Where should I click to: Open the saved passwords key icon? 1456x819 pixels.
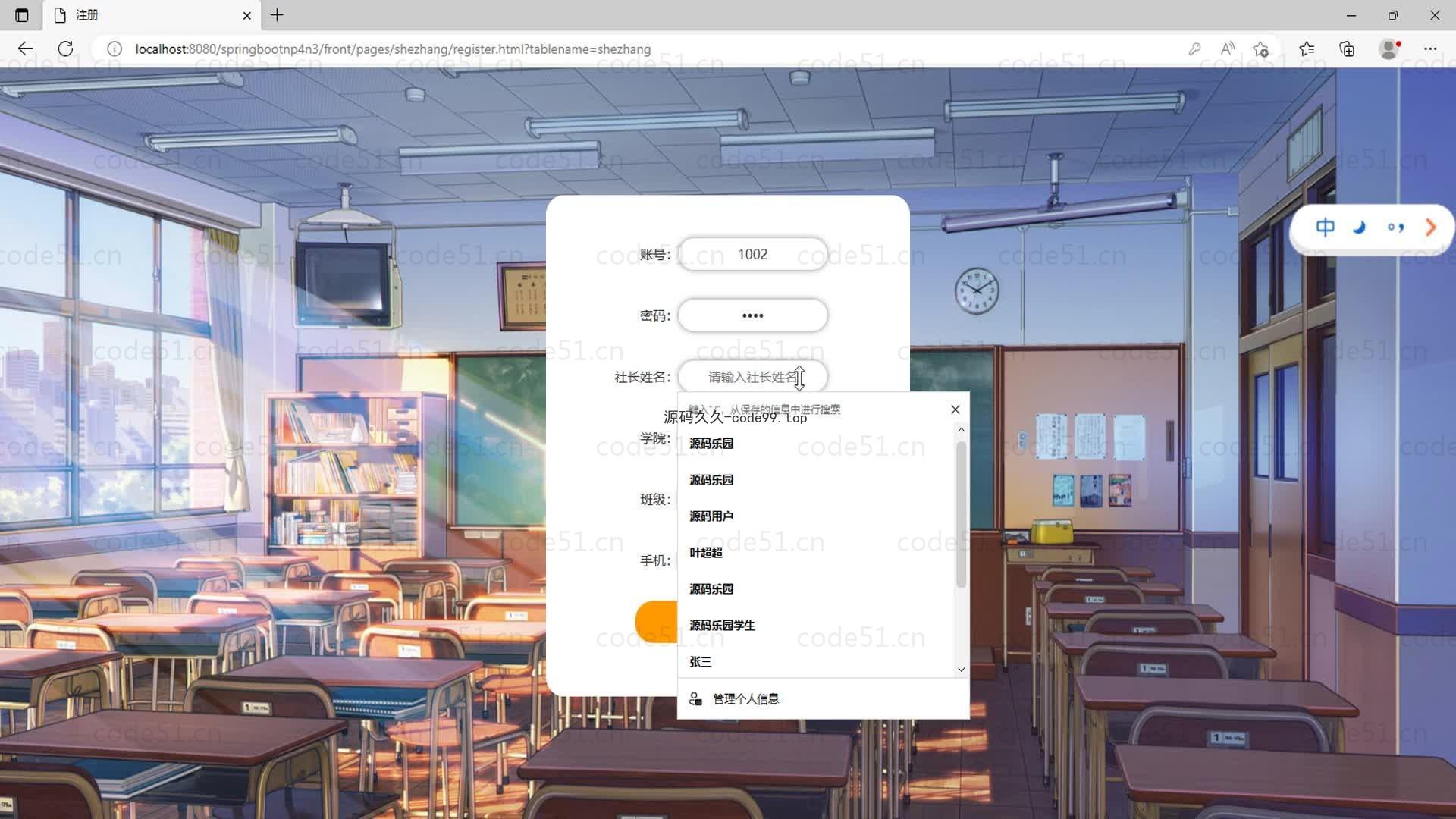1194,49
